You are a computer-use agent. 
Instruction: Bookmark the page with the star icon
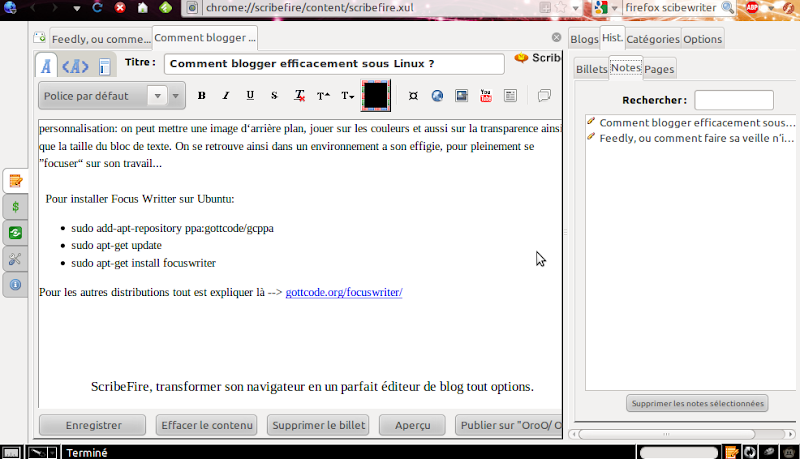pyautogui.click(x=561, y=8)
